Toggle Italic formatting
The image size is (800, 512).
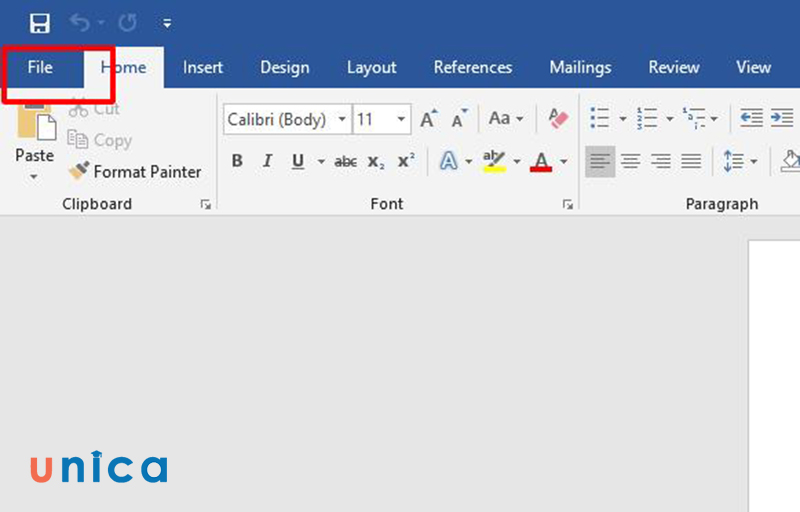[267, 161]
